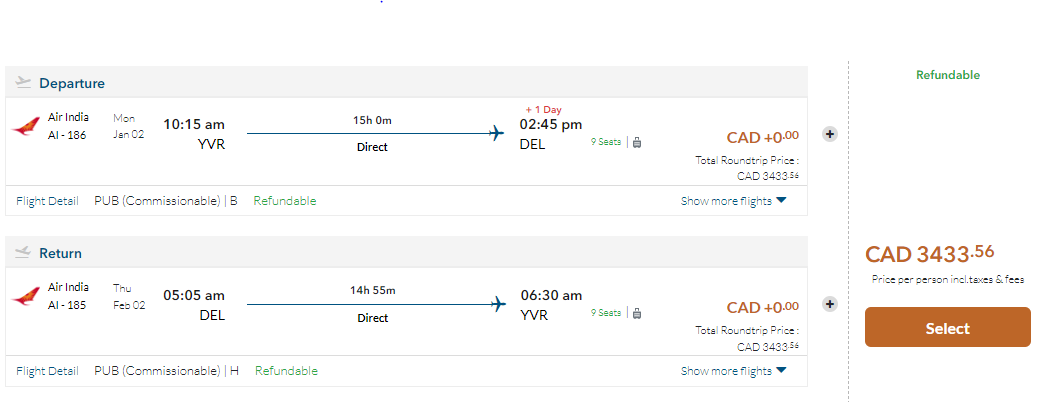Click the Departure section header
1041x402 pixels.
72,83
